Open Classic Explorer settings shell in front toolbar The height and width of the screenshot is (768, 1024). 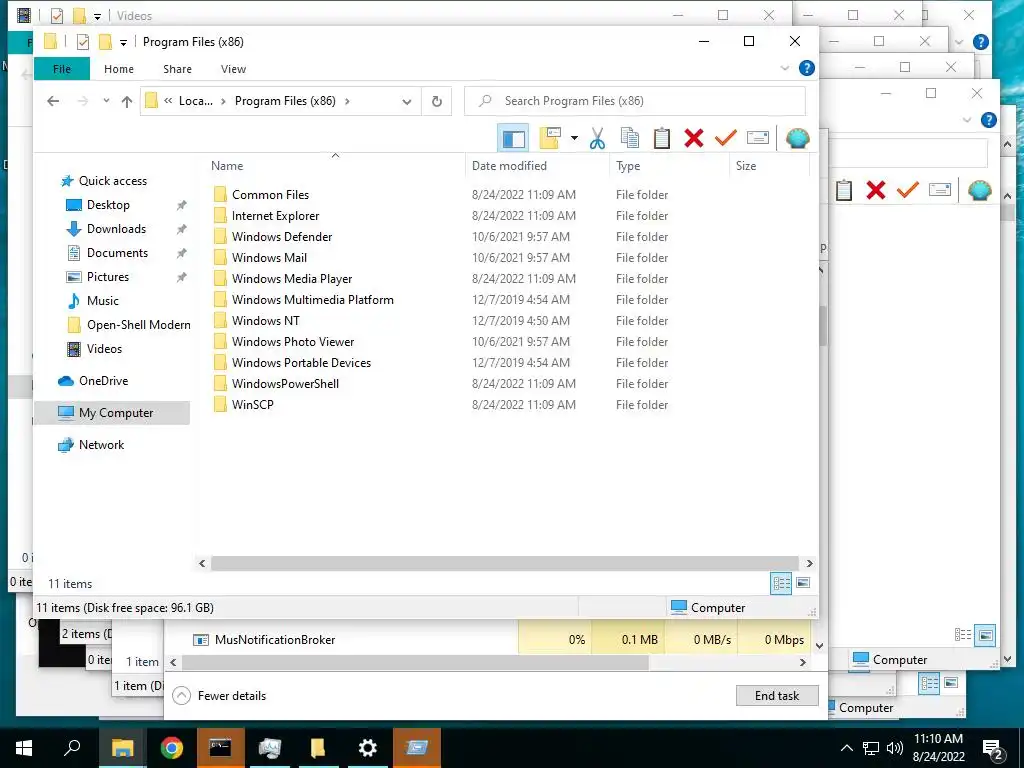pos(797,138)
